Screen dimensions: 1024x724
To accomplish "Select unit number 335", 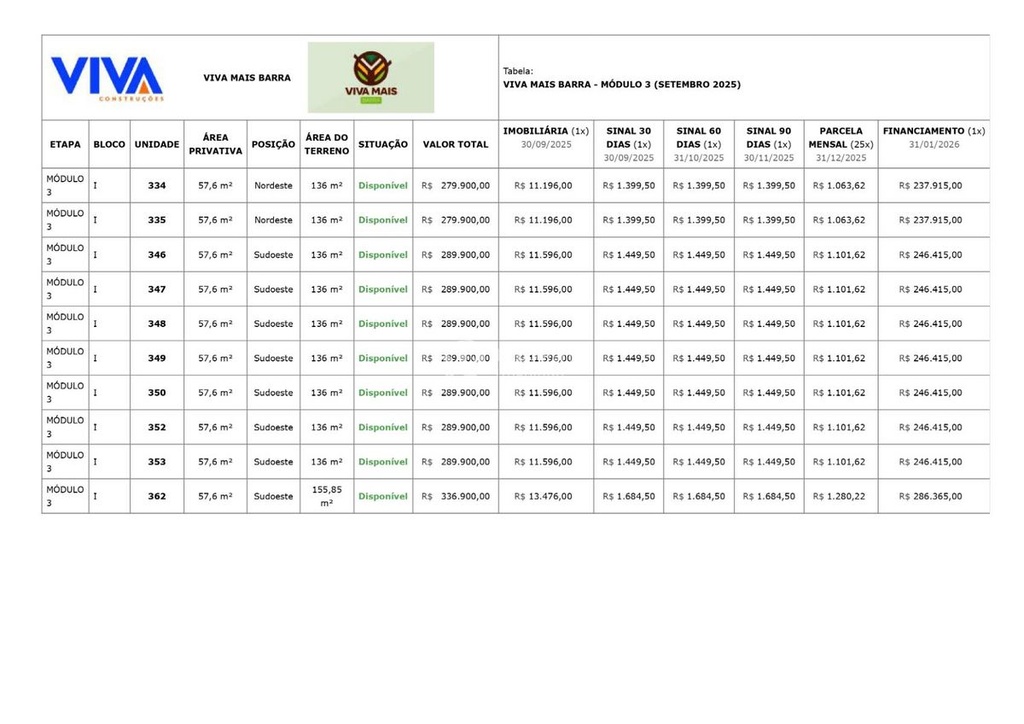I will click(157, 220).
